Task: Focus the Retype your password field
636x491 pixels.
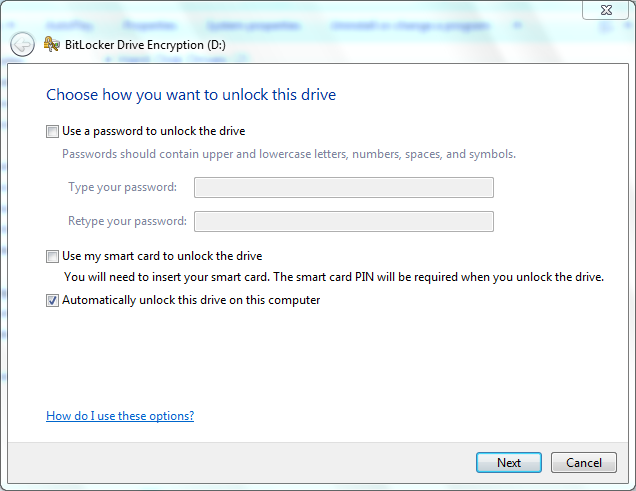Action: click(344, 221)
